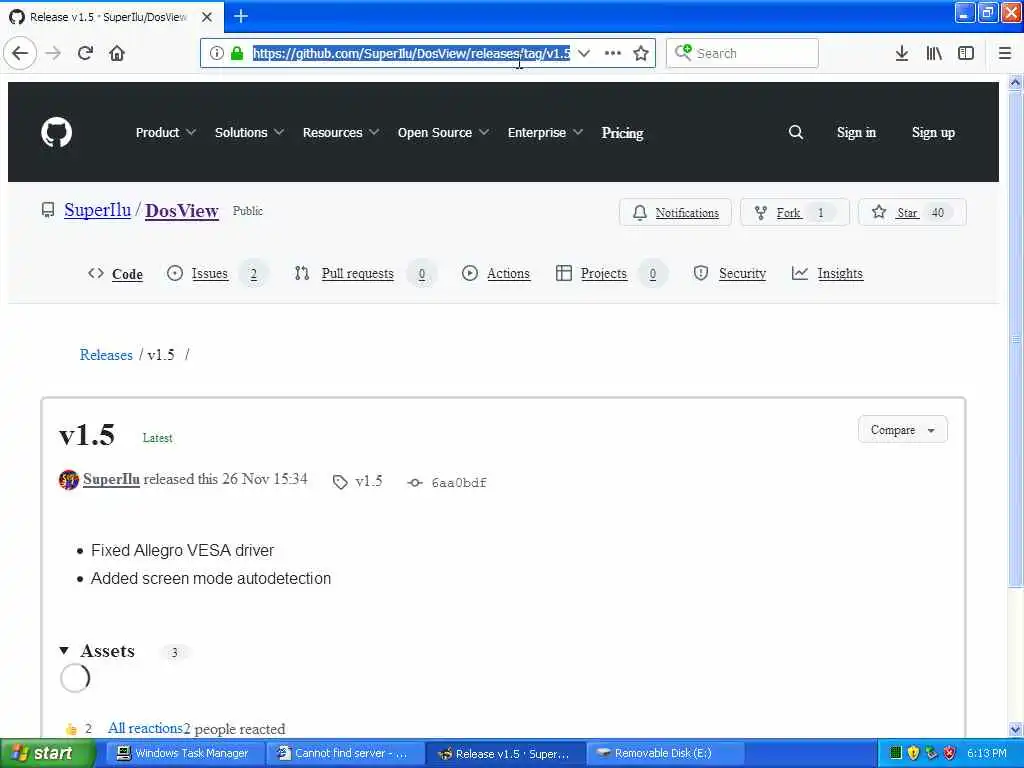Open the browser home page icon
This screenshot has width=1024, height=768.
coord(117,53)
